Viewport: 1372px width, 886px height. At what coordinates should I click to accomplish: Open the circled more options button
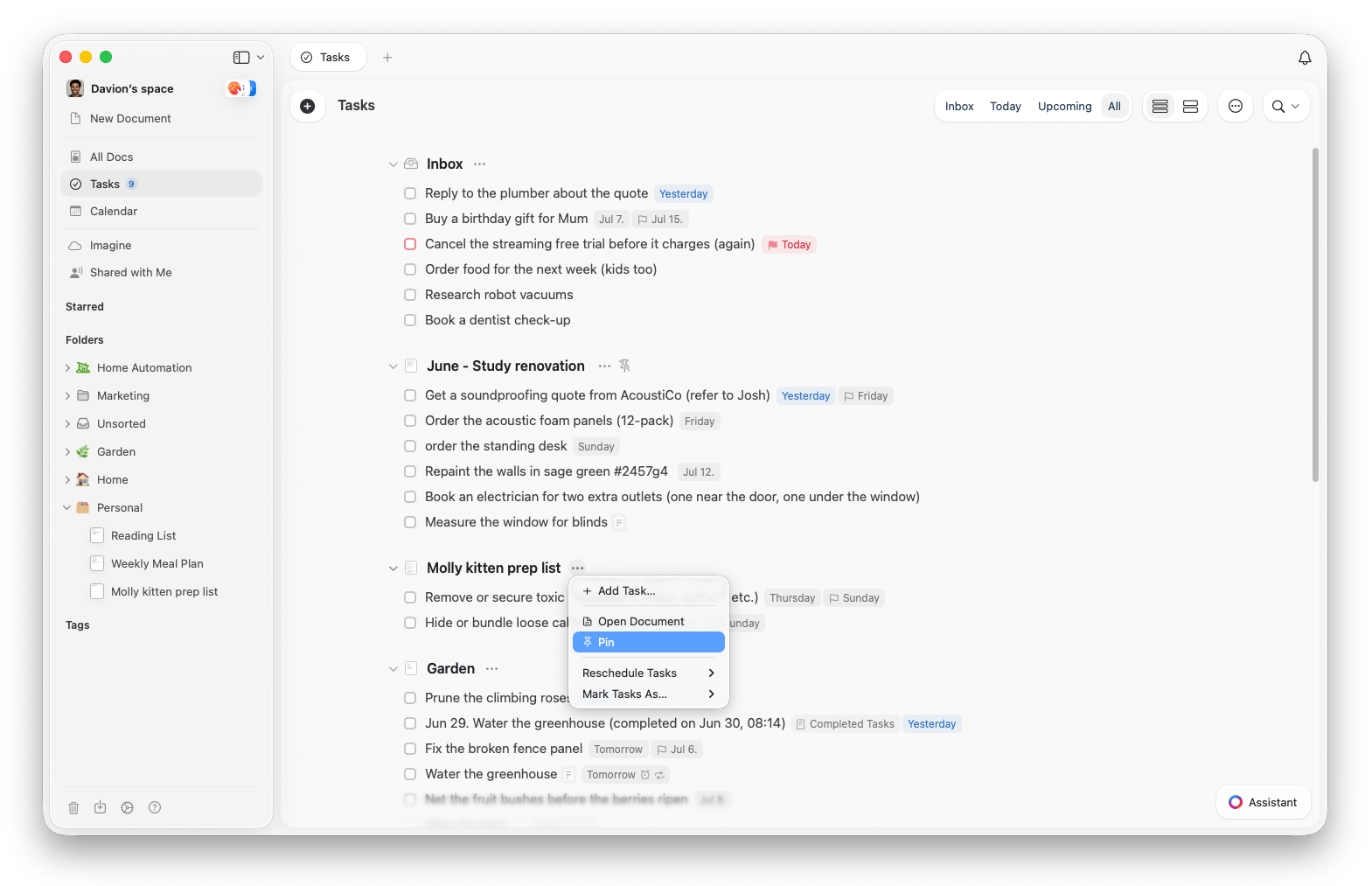[1236, 106]
